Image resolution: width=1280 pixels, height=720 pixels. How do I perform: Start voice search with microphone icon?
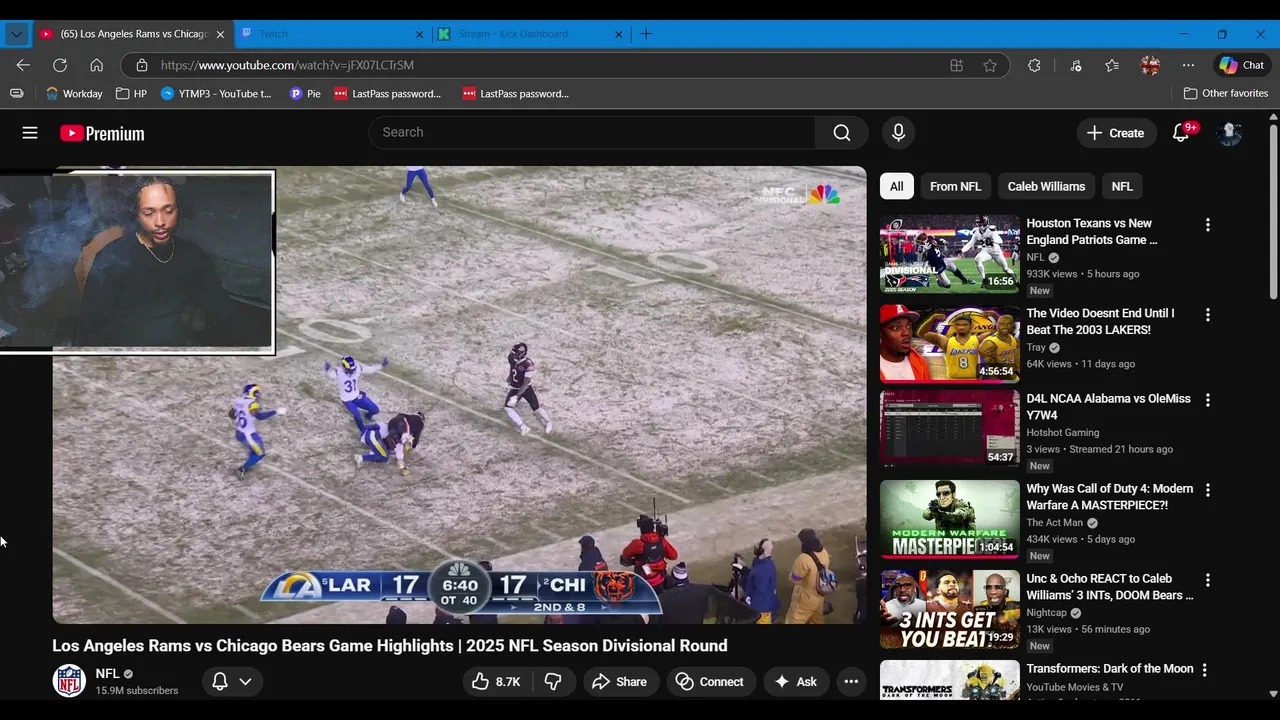coord(898,133)
